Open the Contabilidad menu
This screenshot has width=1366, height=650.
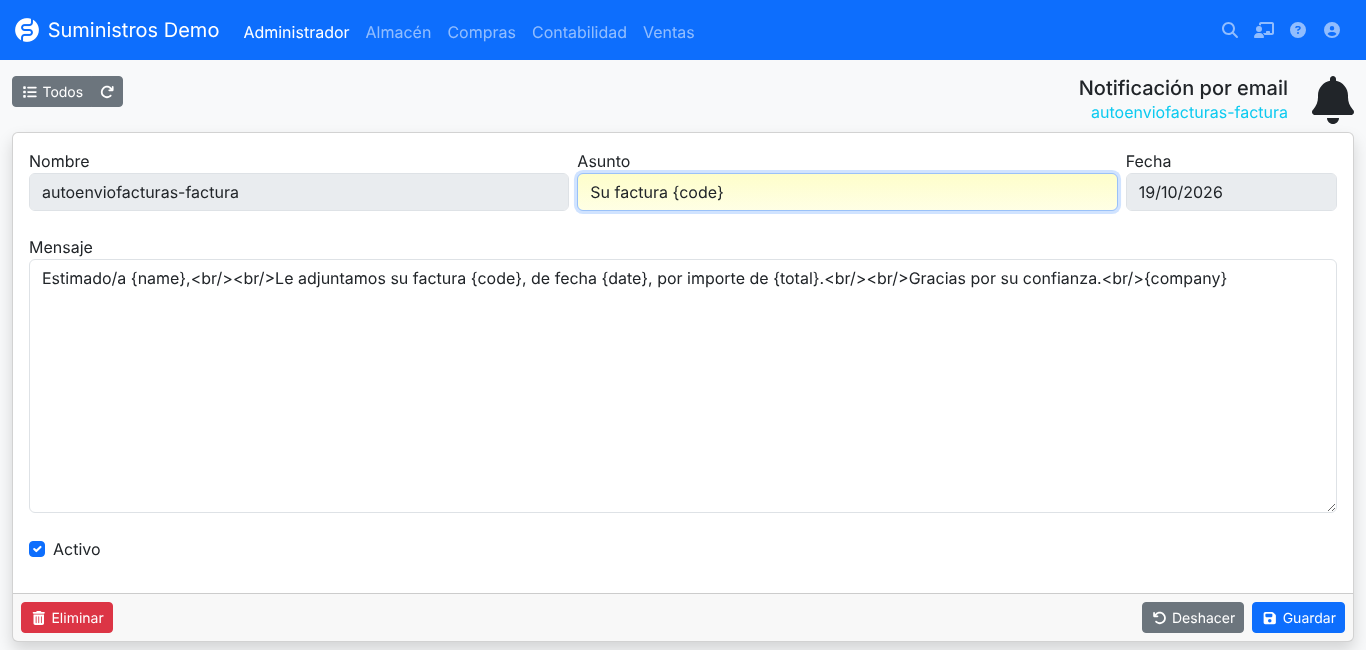click(579, 32)
